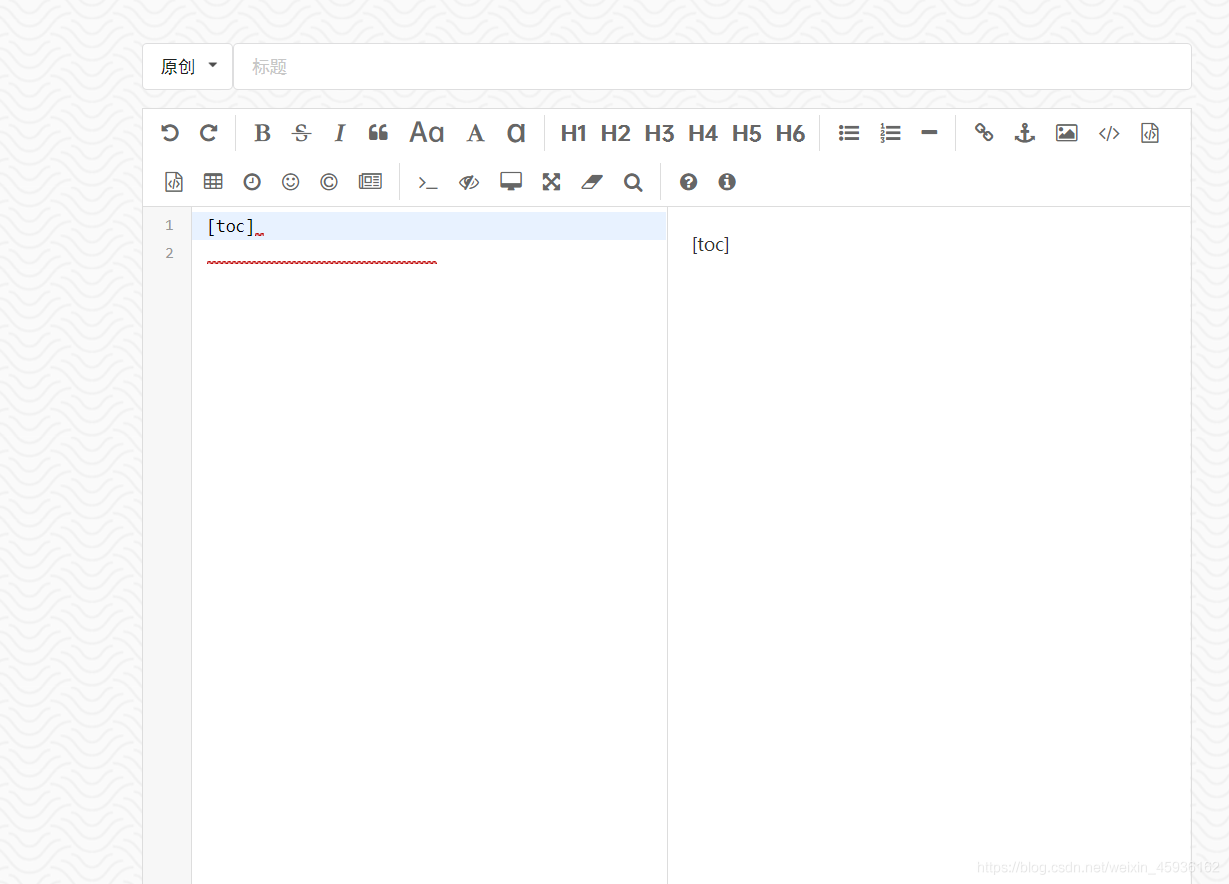This screenshot has height=884, width=1229.
Task: Open go-to-line terminal icon
Action: [x=428, y=182]
